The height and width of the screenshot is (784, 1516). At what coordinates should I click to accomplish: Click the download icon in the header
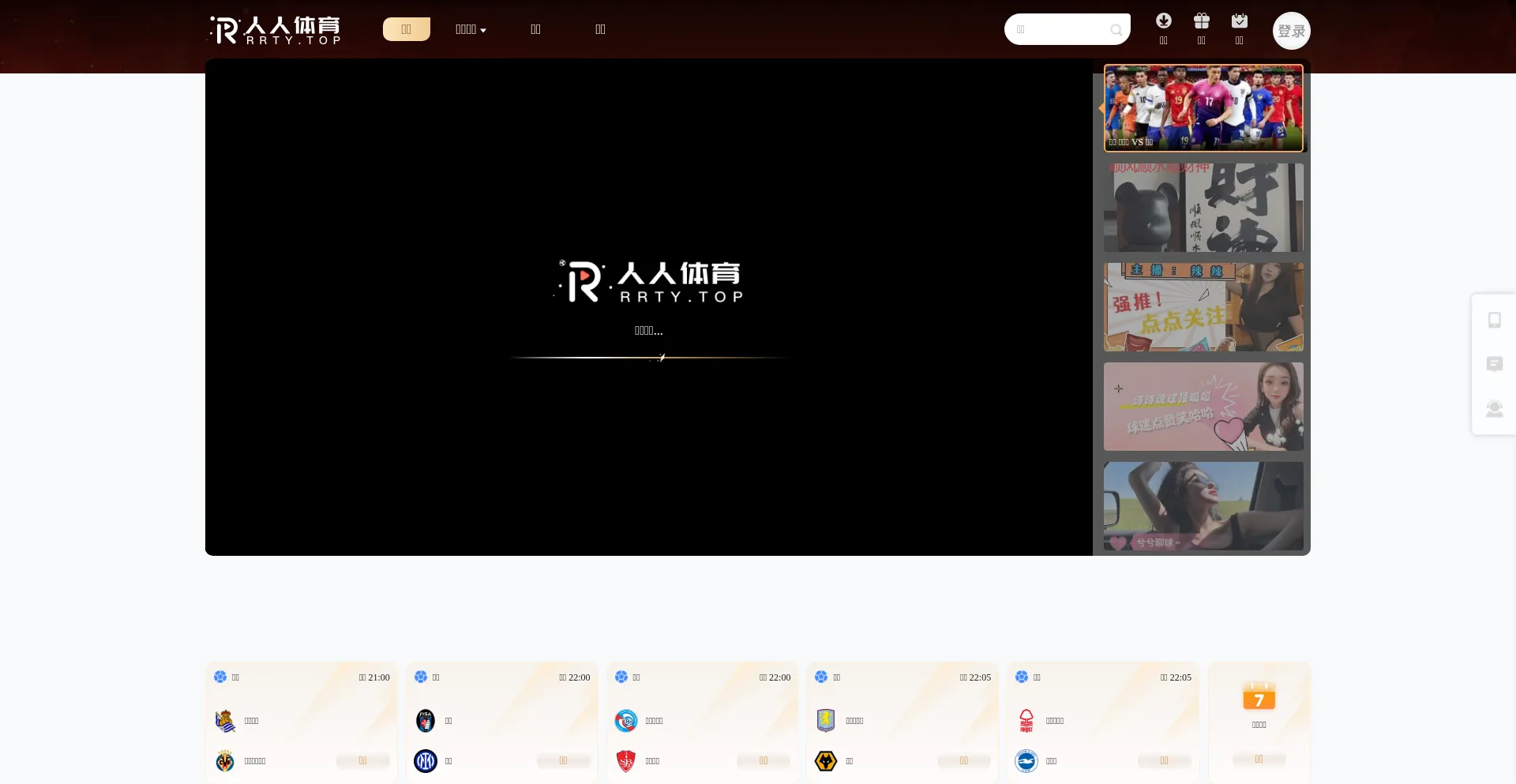[x=1163, y=21]
